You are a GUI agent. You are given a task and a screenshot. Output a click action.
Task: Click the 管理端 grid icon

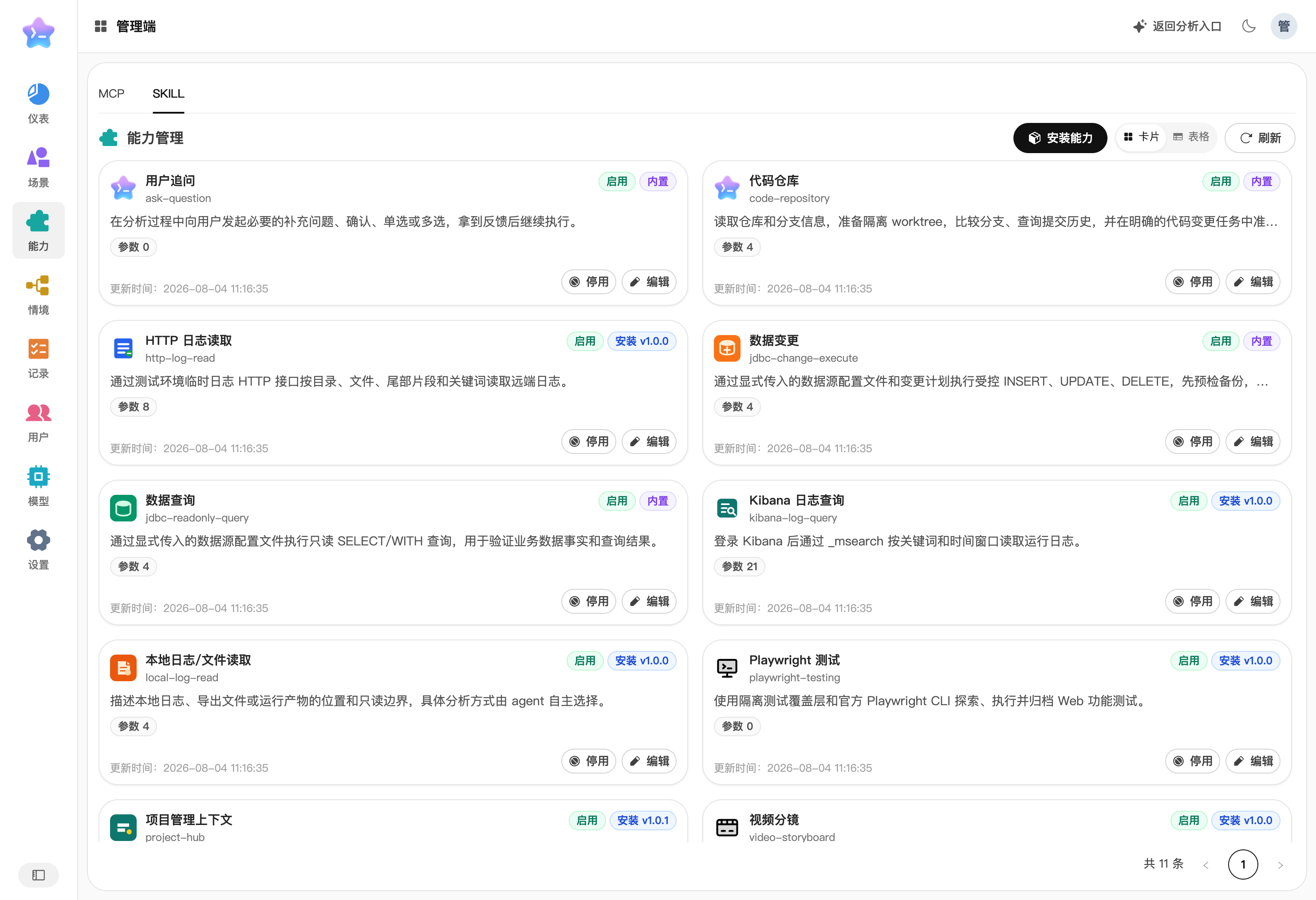point(101,26)
